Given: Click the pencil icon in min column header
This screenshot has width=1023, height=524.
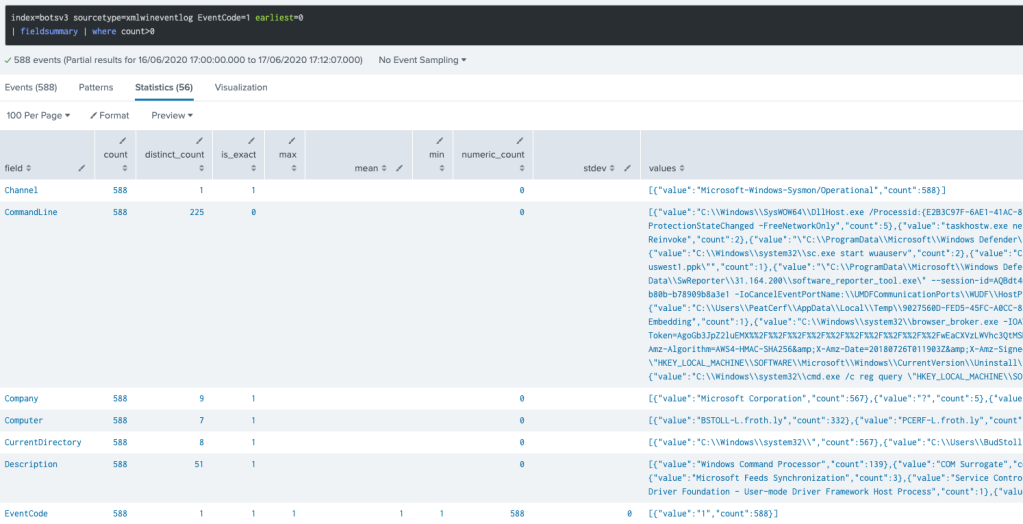Looking at the screenshot, I should [439, 141].
